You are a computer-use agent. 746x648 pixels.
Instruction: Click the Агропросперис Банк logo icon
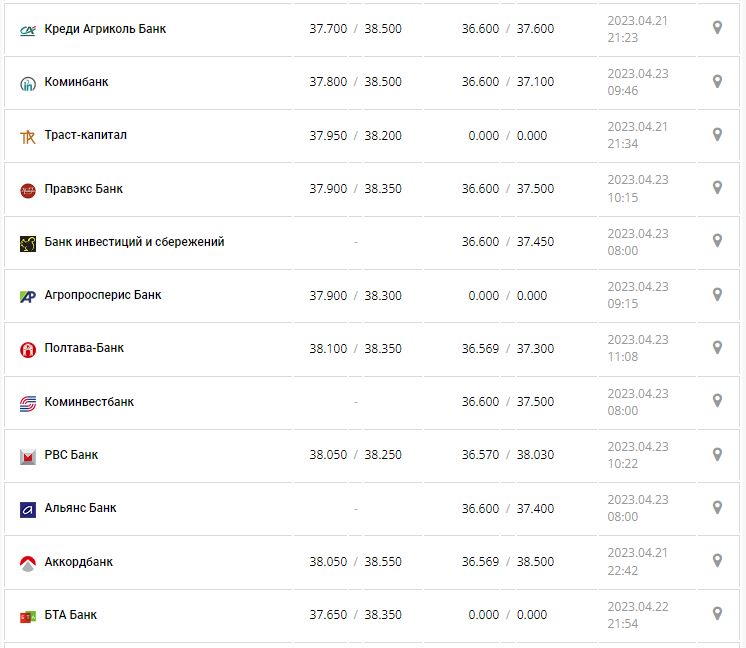(28, 296)
